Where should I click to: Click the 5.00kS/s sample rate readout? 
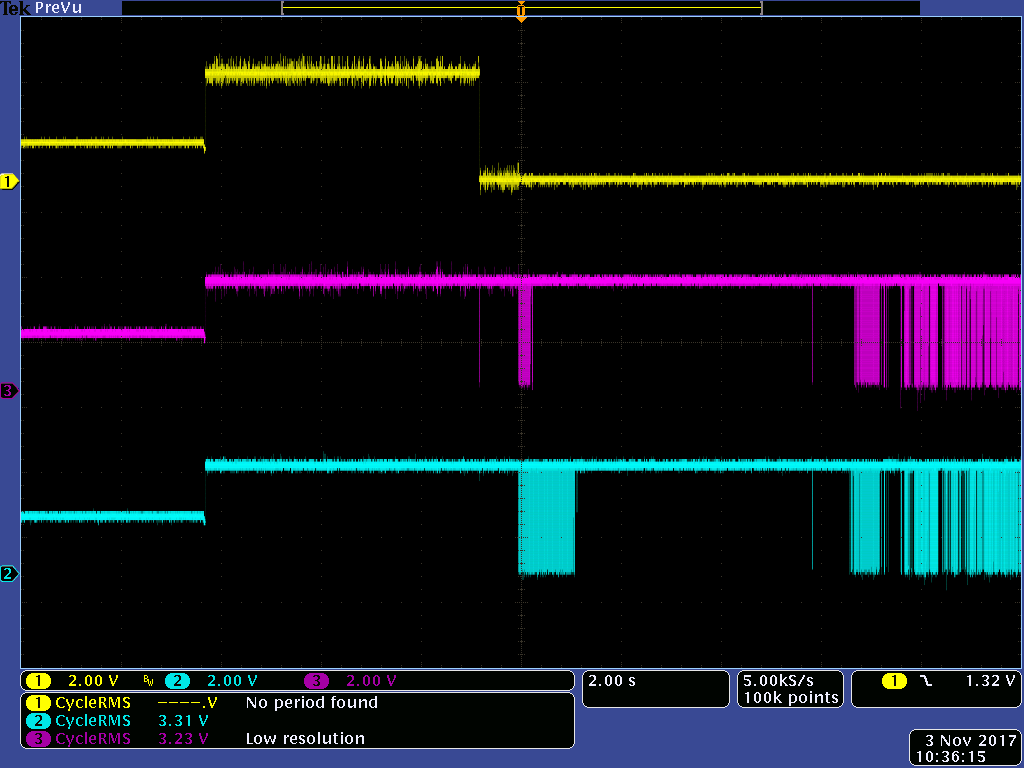click(x=778, y=680)
